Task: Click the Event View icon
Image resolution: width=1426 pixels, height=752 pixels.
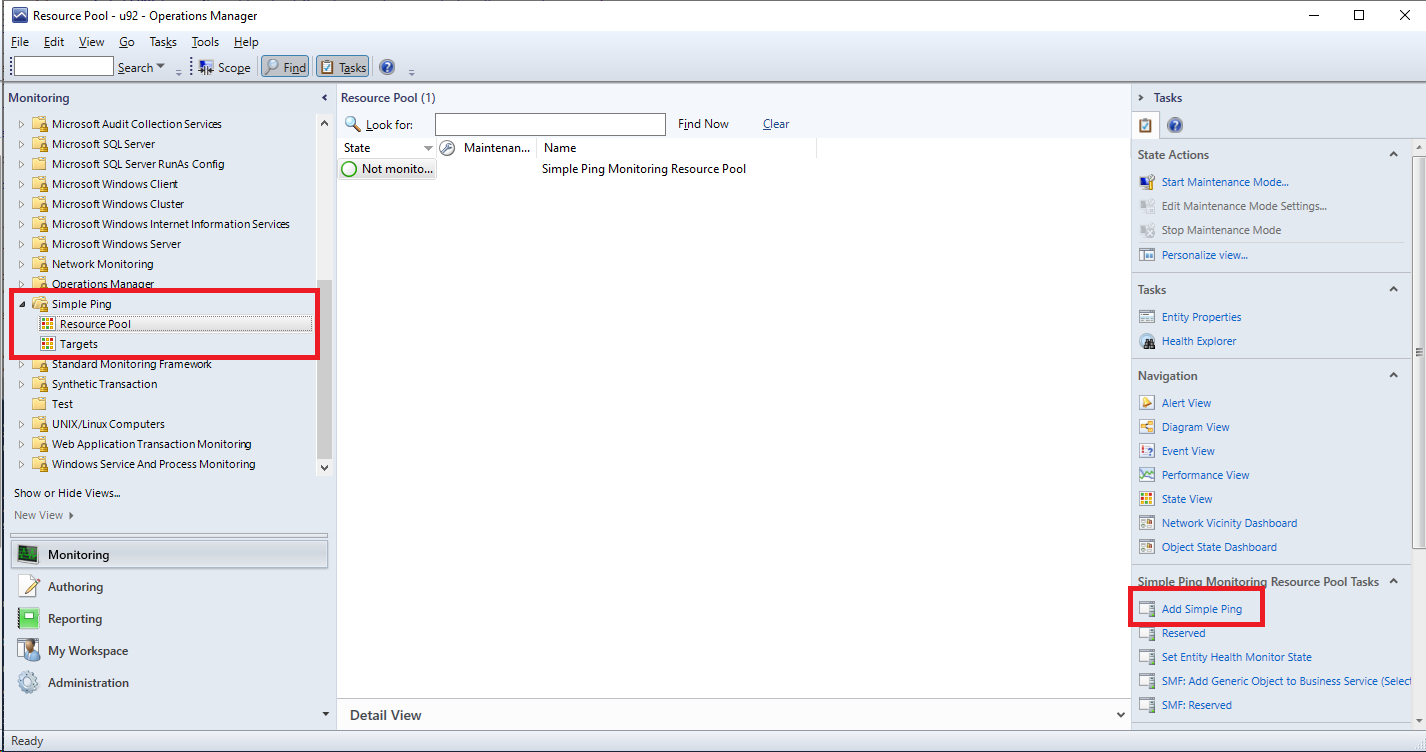Action: [1147, 451]
